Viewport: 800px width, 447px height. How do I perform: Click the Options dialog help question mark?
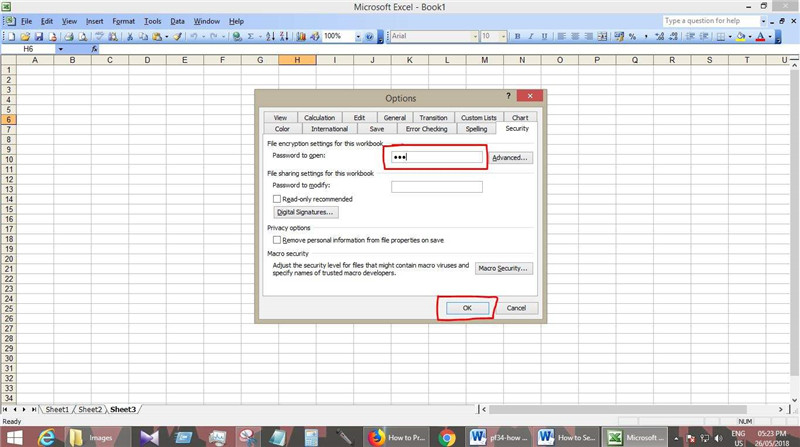tap(508, 96)
